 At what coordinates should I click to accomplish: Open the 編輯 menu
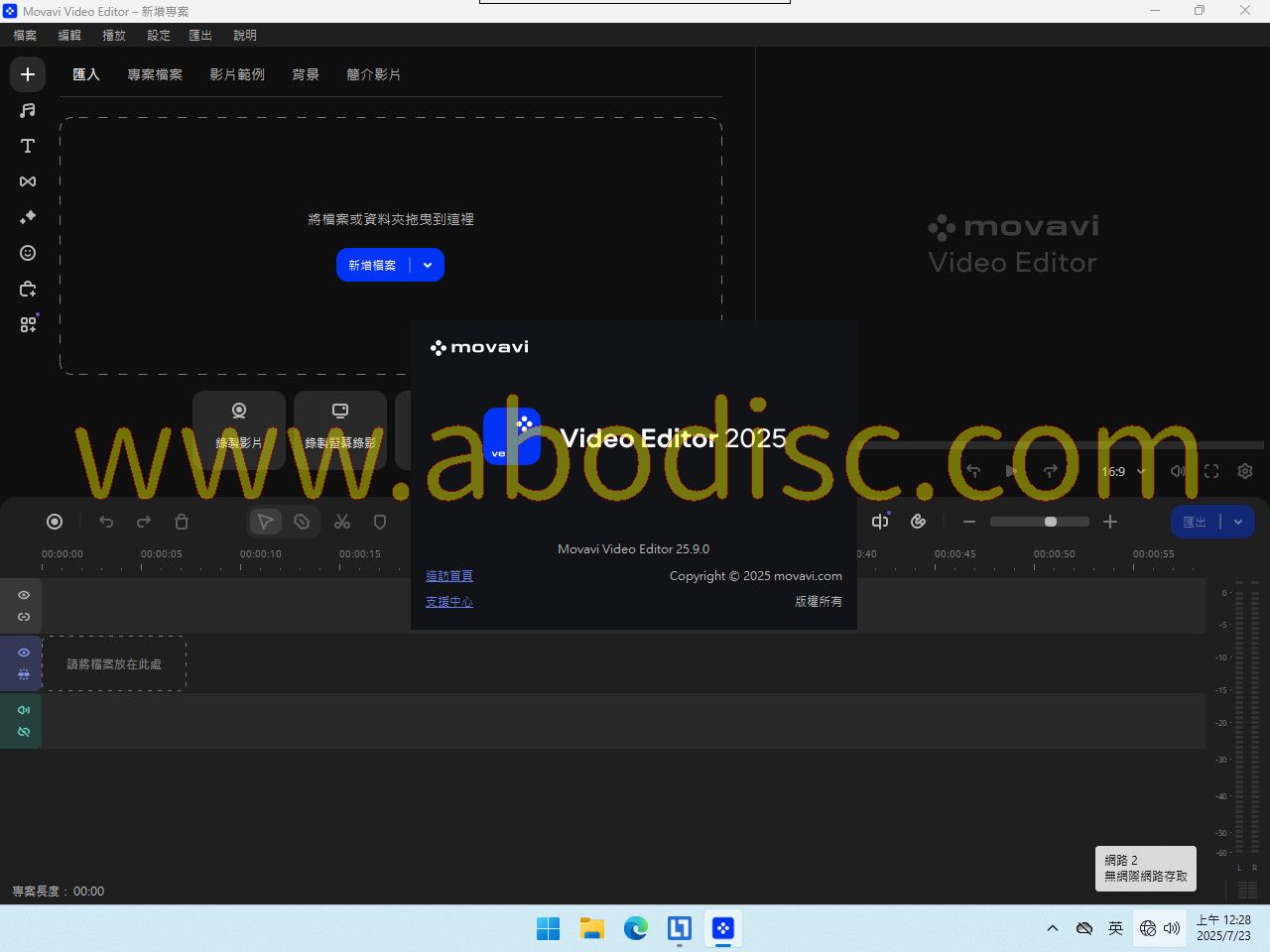[x=69, y=35]
